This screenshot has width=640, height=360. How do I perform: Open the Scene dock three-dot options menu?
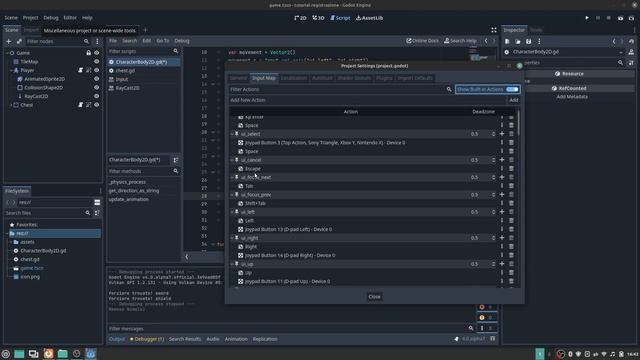tap(97, 41)
